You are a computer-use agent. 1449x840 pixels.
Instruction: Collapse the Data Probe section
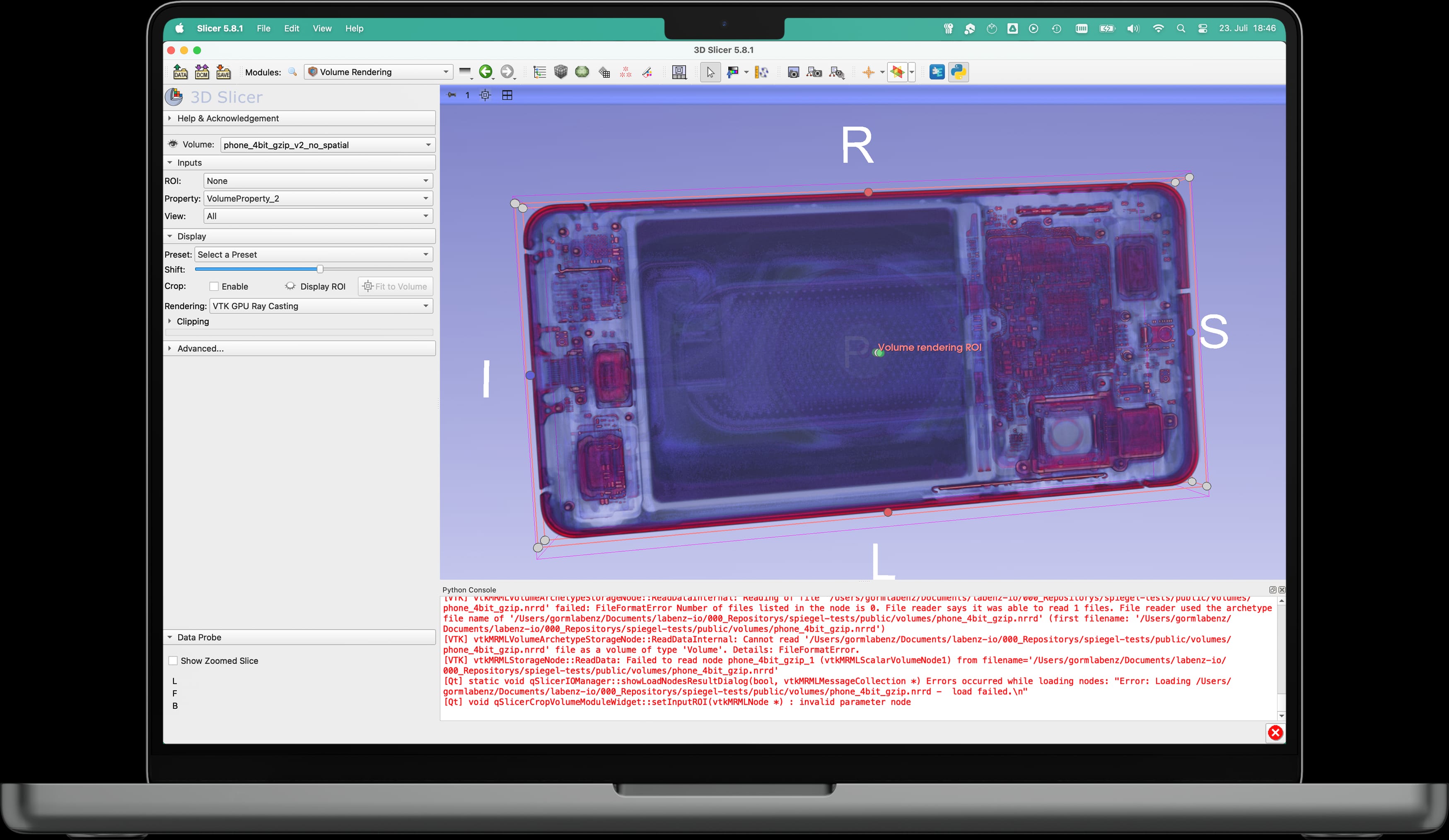coord(299,637)
